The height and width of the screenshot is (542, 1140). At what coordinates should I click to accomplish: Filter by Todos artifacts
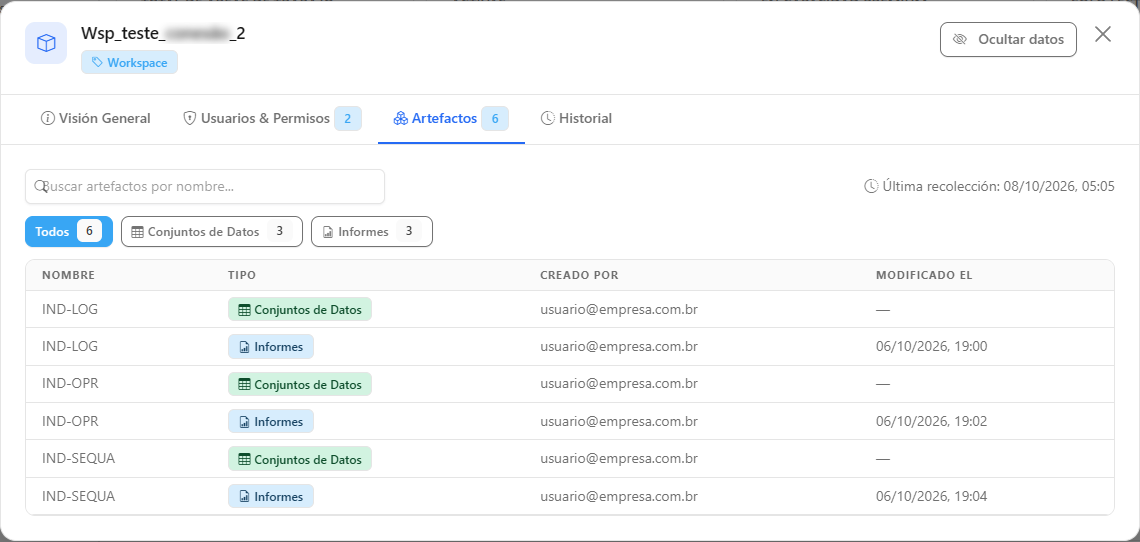click(x=69, y=231)
